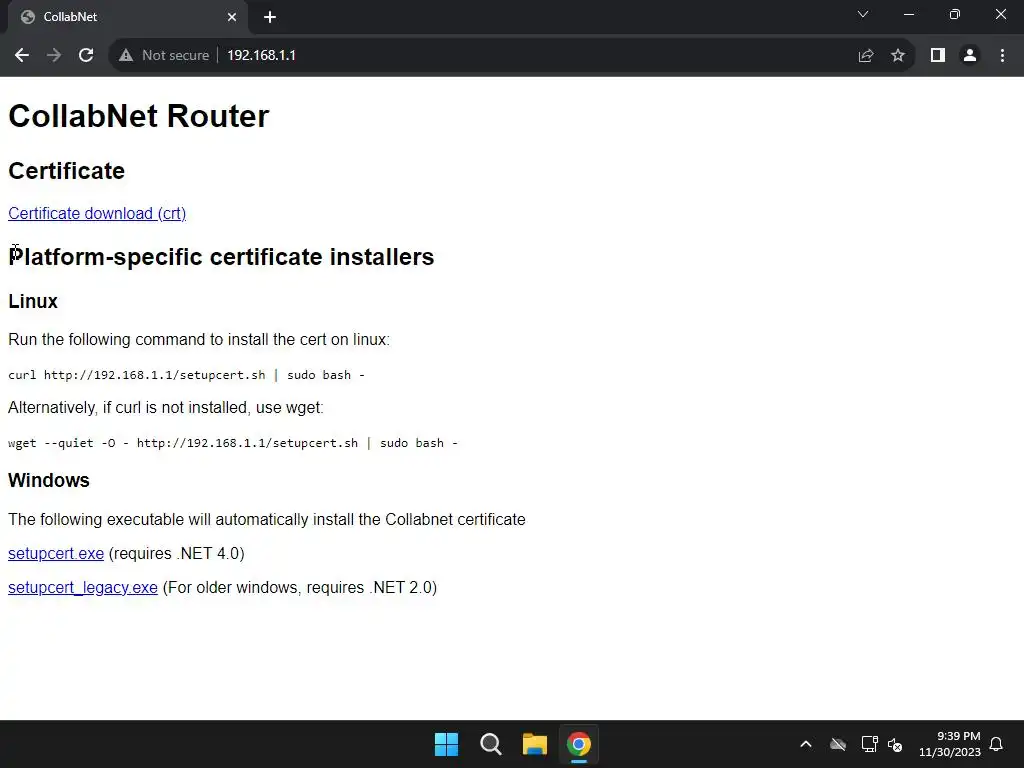Open the Chrome side panel
Viewport: 1024px width, 768px height.
coord(938,56)
